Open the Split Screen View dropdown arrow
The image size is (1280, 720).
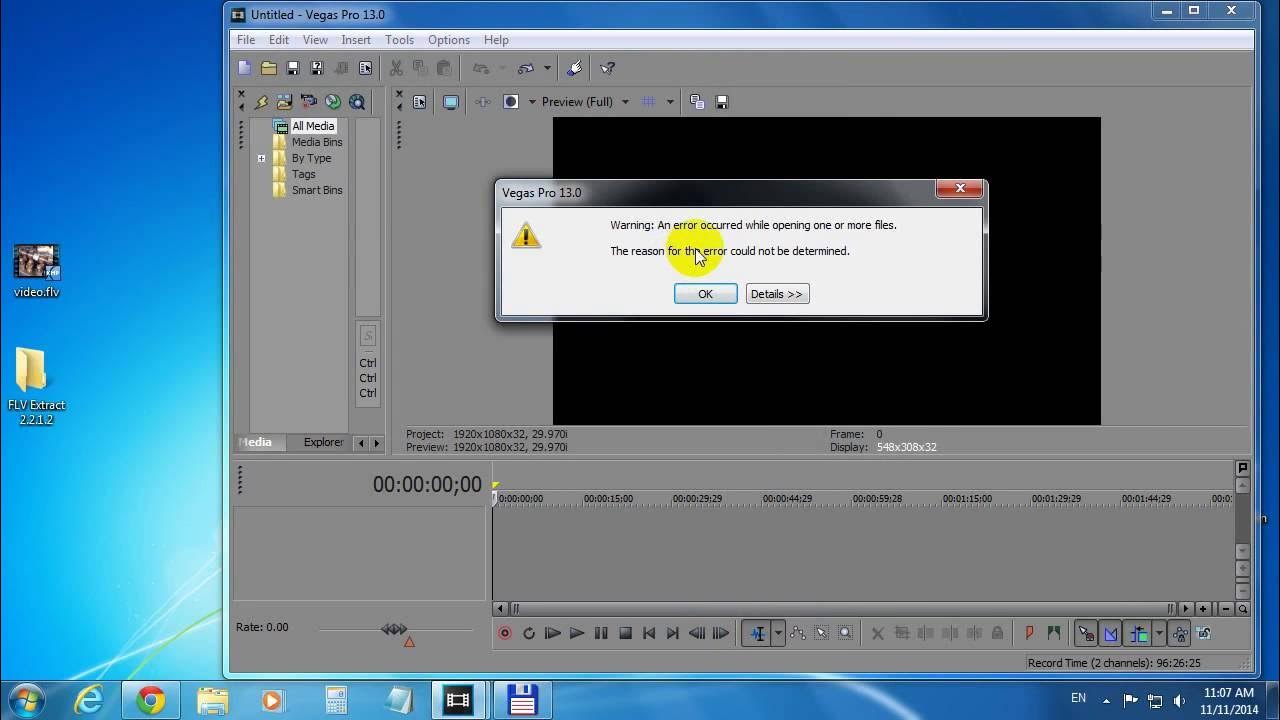coord(532,102)
